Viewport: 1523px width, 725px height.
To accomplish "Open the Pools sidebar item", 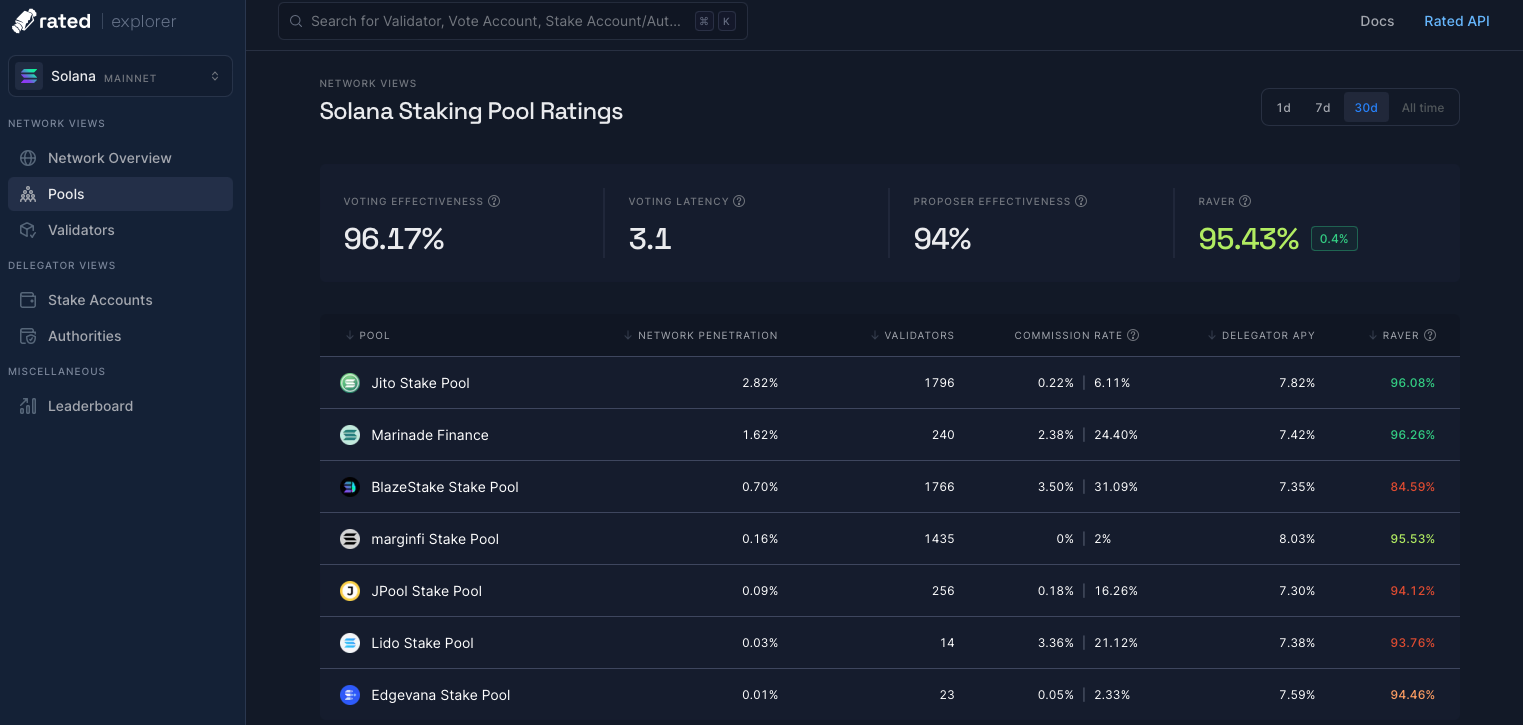I will [120, 194].
